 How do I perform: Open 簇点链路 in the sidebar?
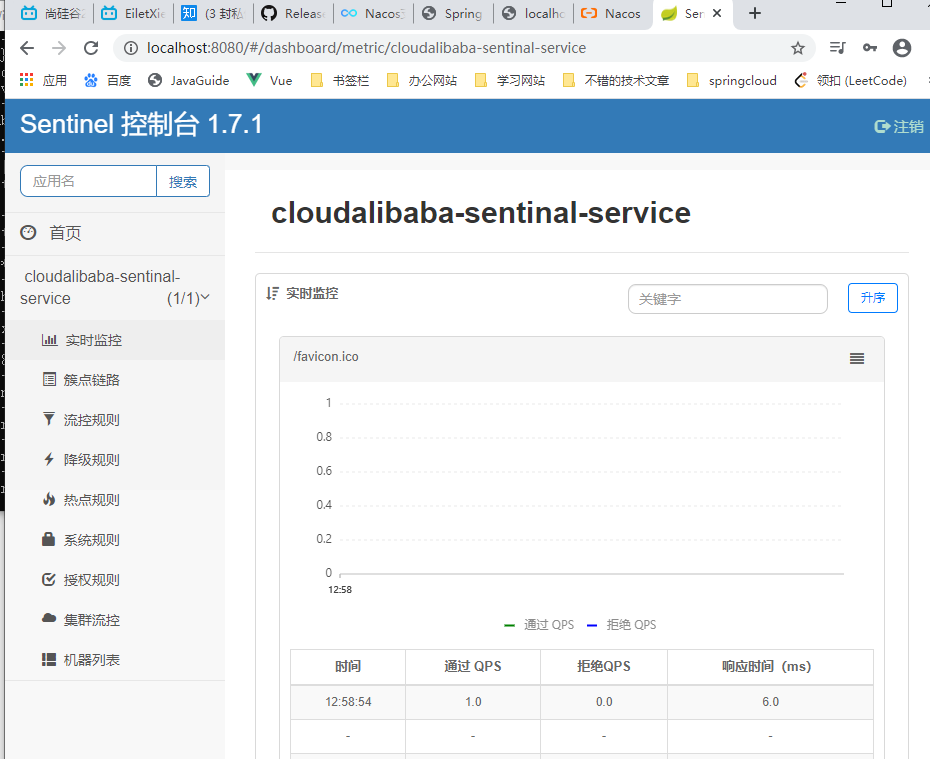[115, 380]
